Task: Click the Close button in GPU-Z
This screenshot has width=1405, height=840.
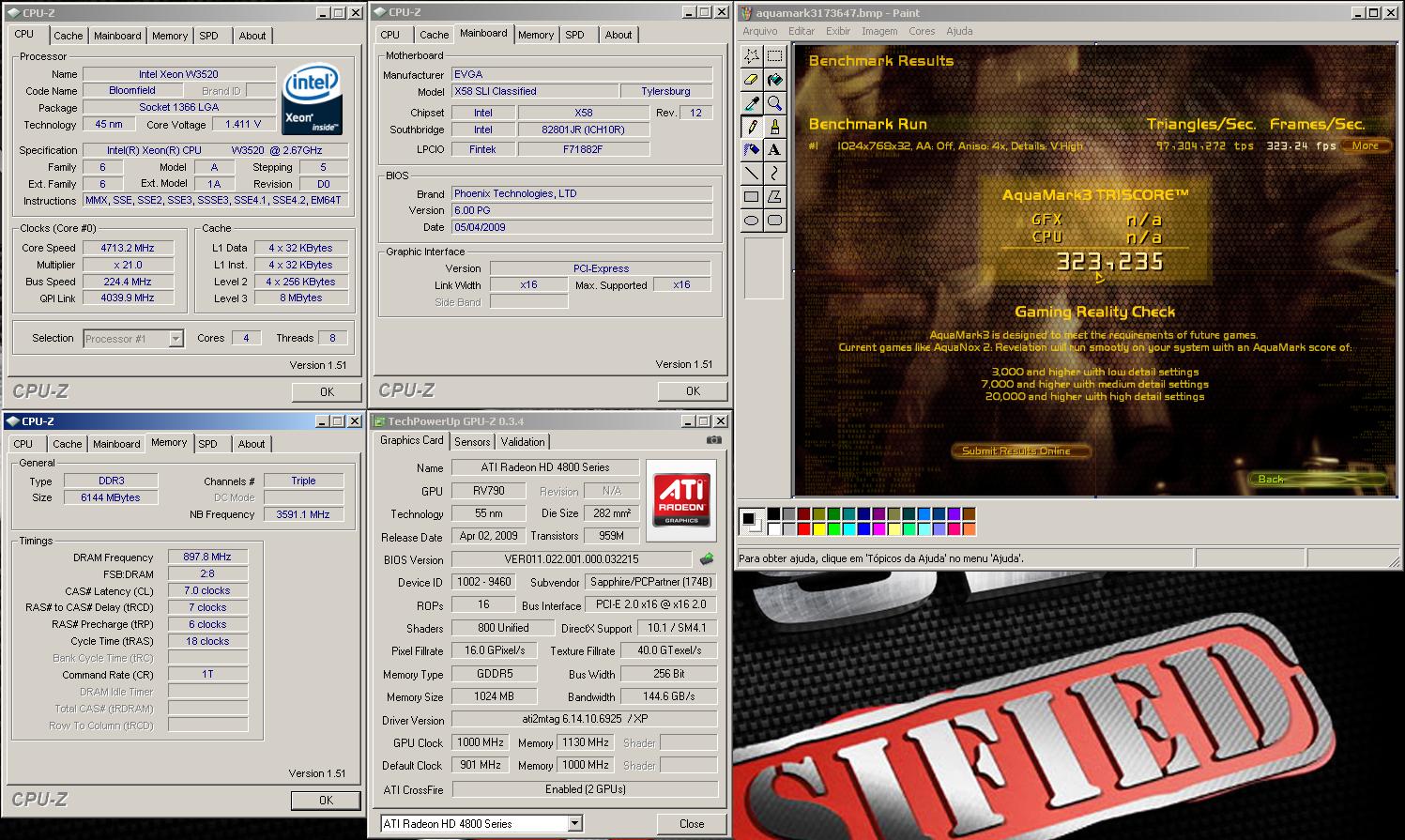Action: 692,824
